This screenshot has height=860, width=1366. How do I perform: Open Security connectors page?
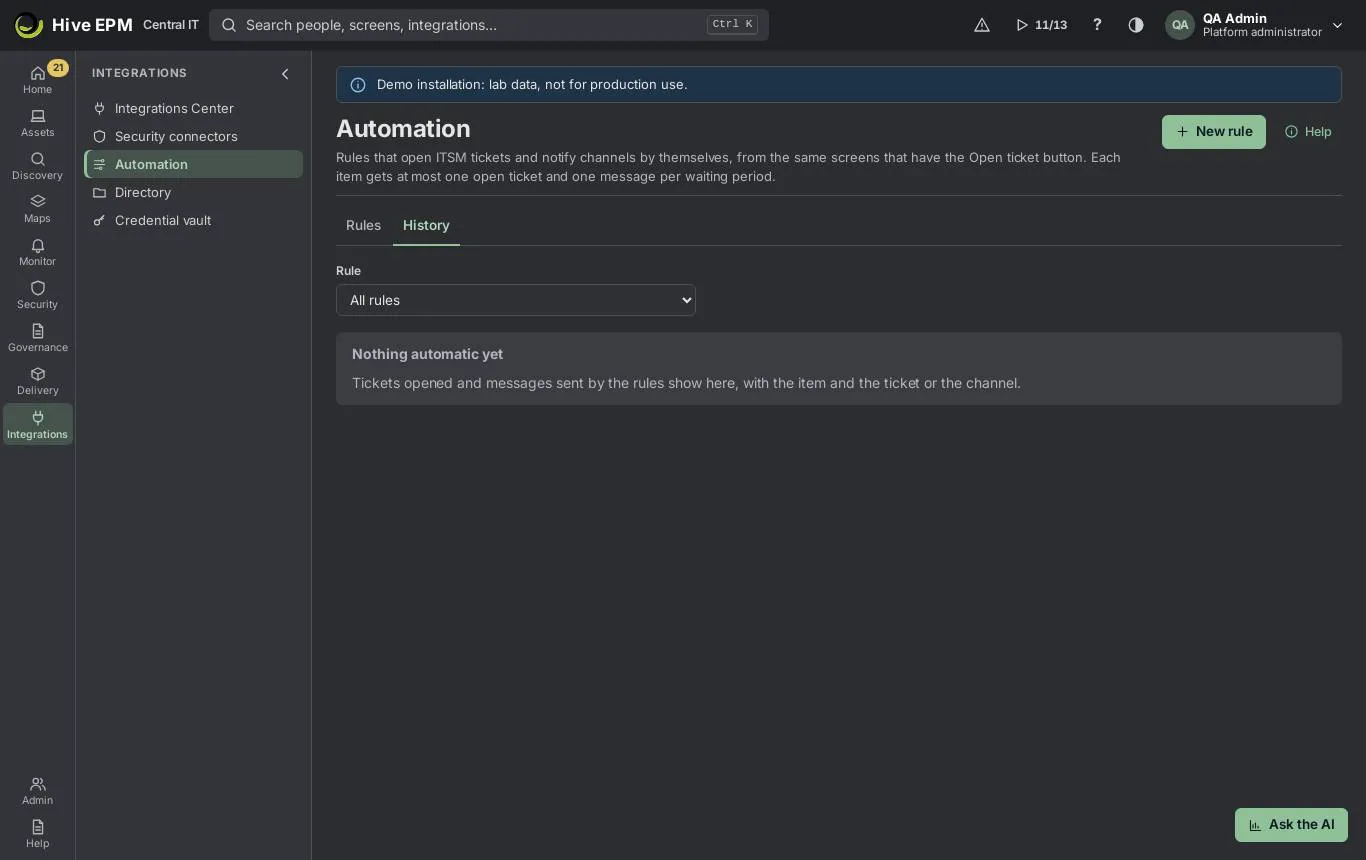[x=193, y=136]
